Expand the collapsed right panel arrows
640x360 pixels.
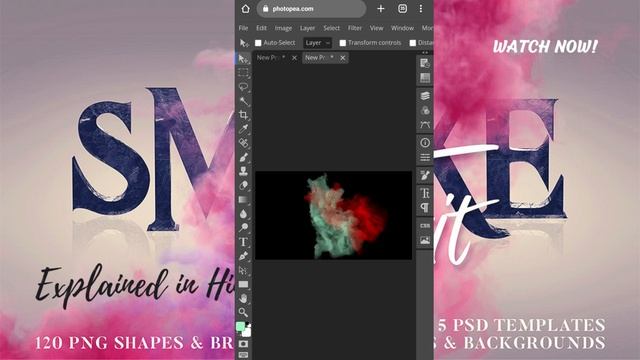(x=425, y=53)
